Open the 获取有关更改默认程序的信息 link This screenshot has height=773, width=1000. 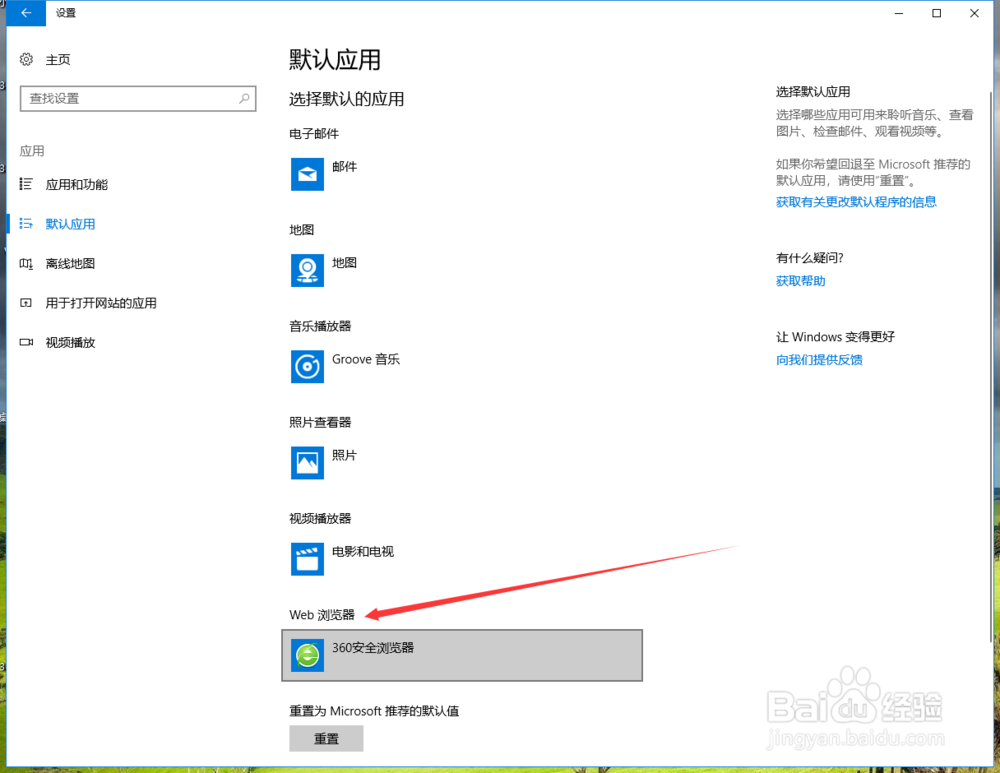[x=857, y=201]
